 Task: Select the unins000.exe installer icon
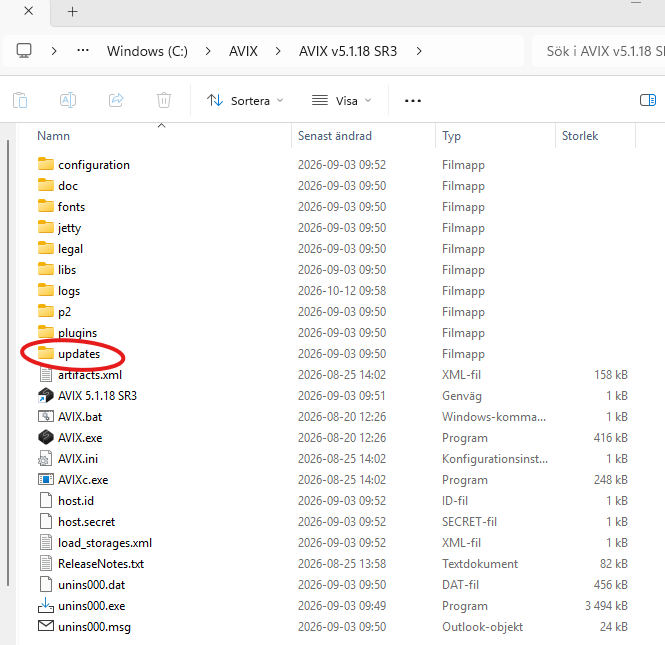point(46,606)
